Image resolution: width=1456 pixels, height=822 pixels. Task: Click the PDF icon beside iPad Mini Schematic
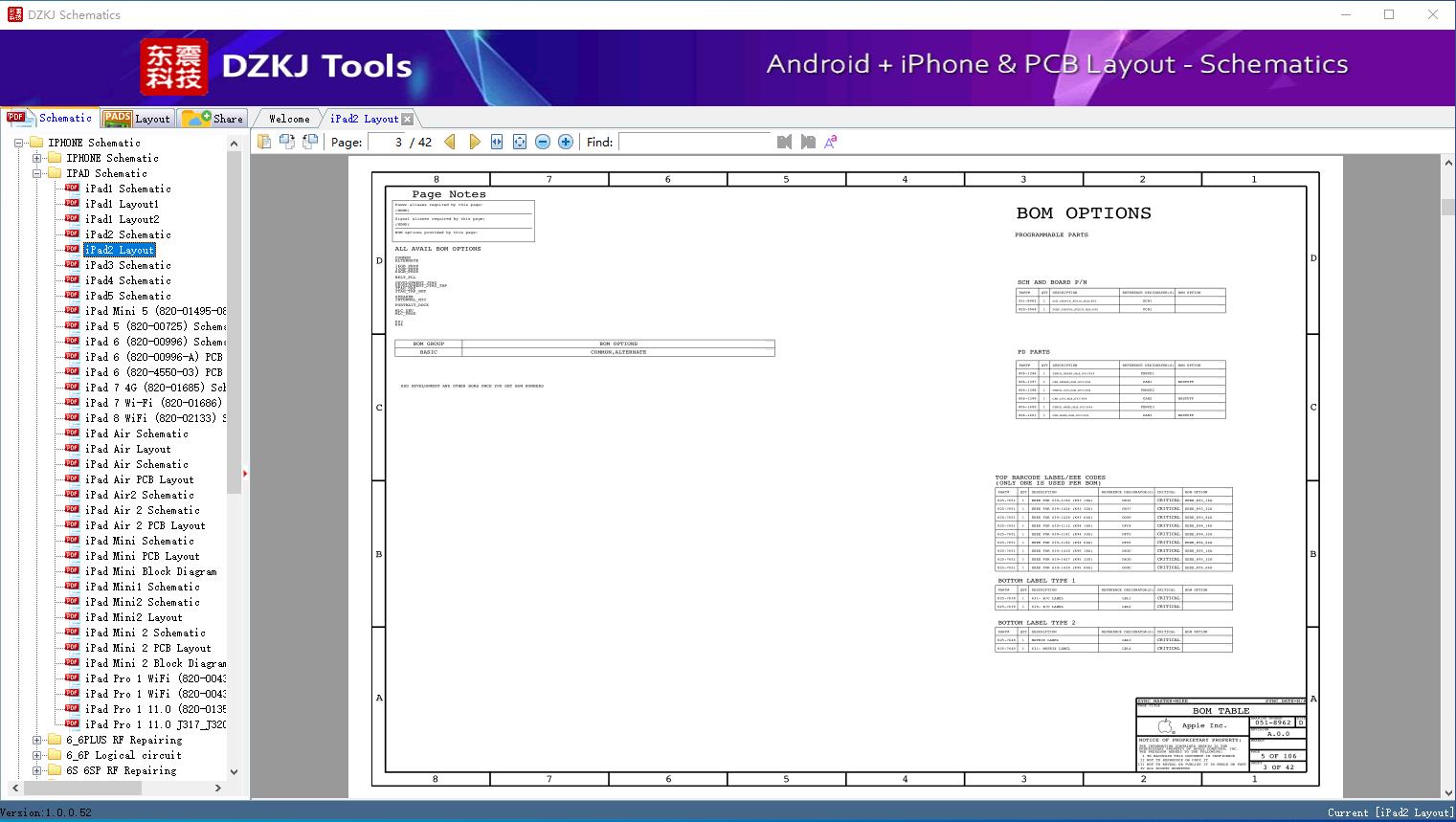point(72,541)
